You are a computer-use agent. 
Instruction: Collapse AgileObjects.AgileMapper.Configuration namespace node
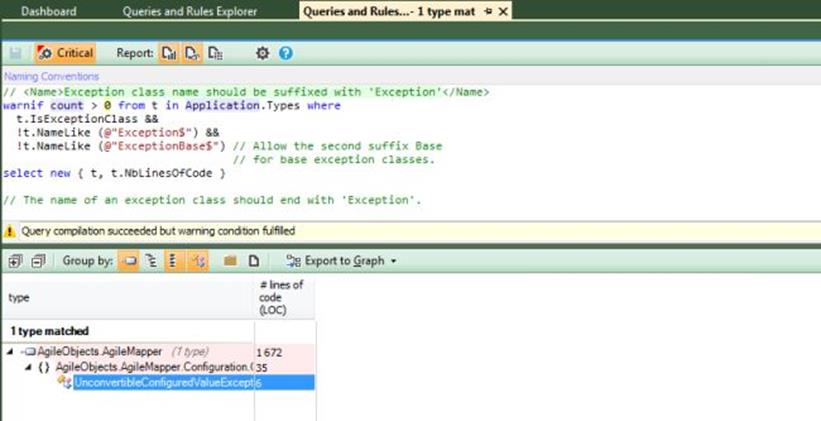pyautogui.click(x=29, y=367)
